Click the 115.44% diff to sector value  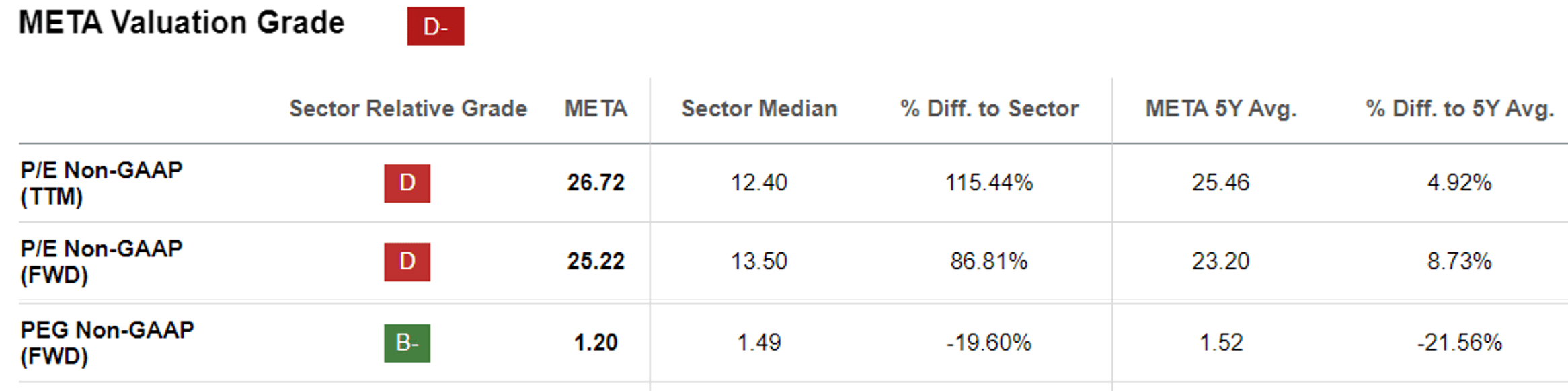point(989,182)
